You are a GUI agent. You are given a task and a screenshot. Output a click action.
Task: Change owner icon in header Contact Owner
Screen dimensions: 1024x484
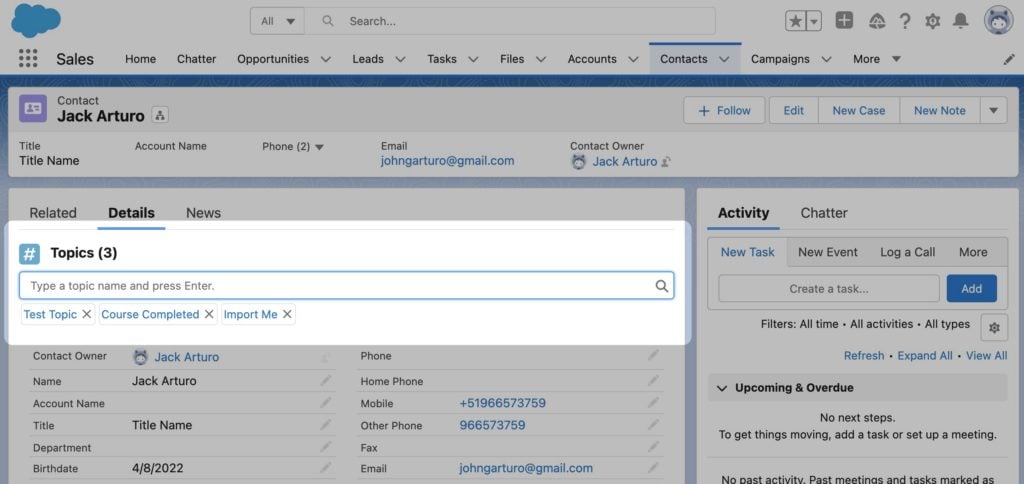coord(667,161)
